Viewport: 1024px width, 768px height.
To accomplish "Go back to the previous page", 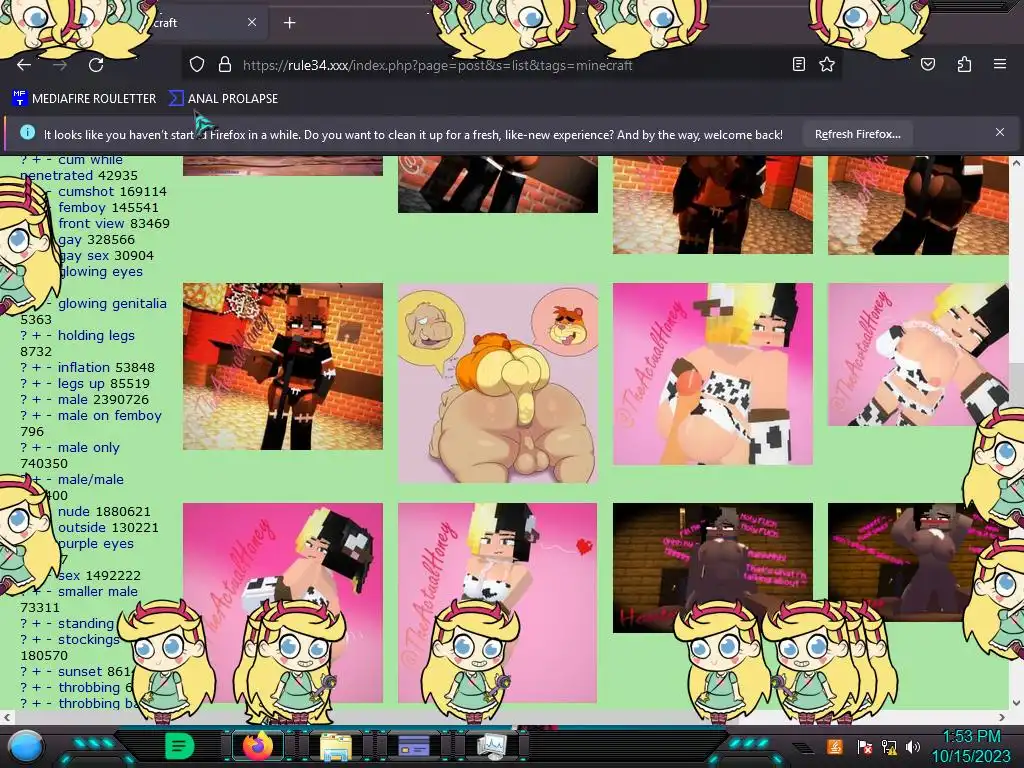I will point(24,65).
